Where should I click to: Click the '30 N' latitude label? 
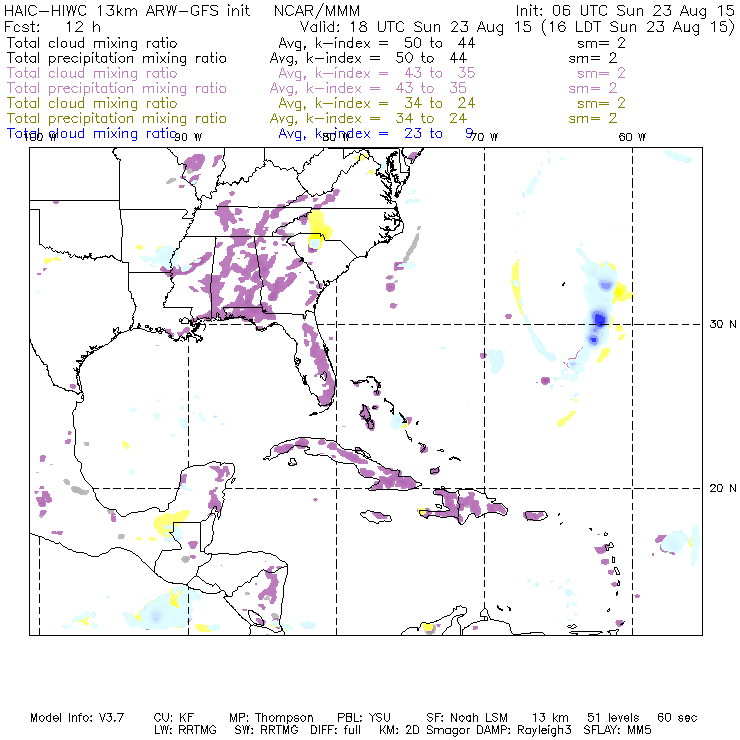(723, 324)
